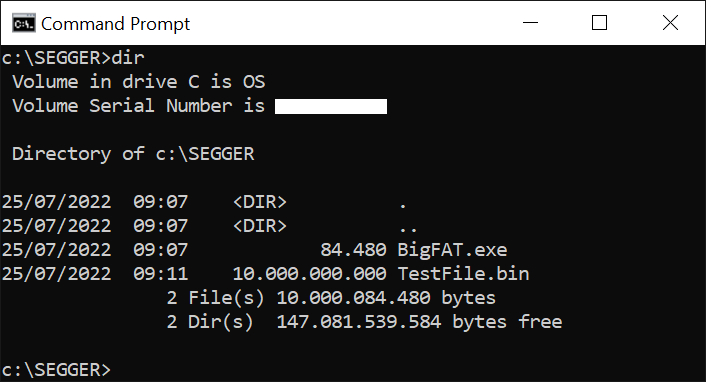Click the '2 Dir(s)' summary text

210,322
